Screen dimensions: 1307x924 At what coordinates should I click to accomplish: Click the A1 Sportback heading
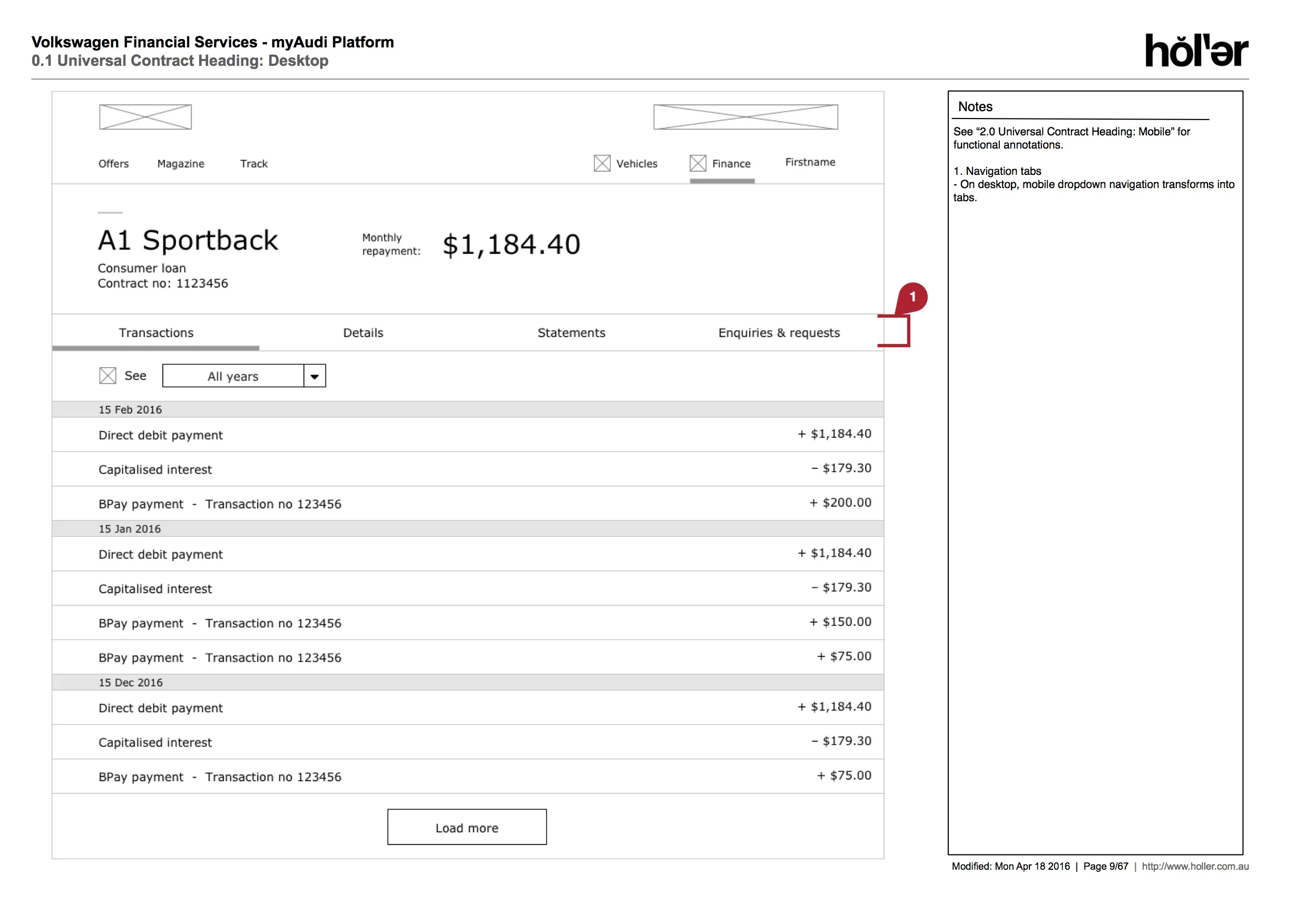[188, 240]
